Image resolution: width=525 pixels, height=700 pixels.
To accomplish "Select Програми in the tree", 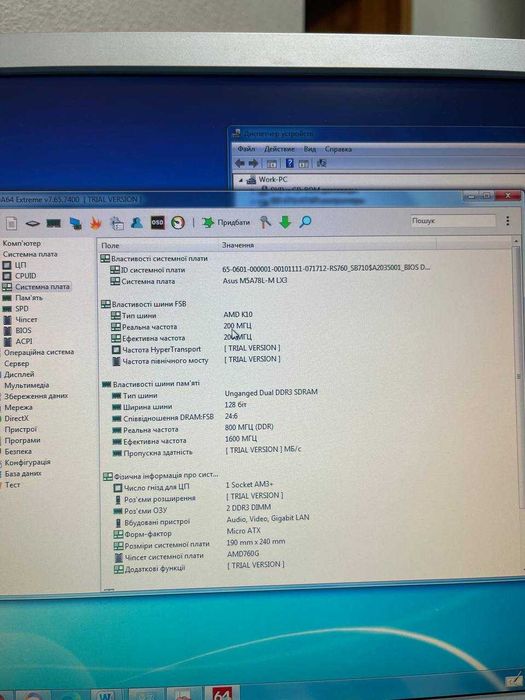I will click(x=22, y=440).
